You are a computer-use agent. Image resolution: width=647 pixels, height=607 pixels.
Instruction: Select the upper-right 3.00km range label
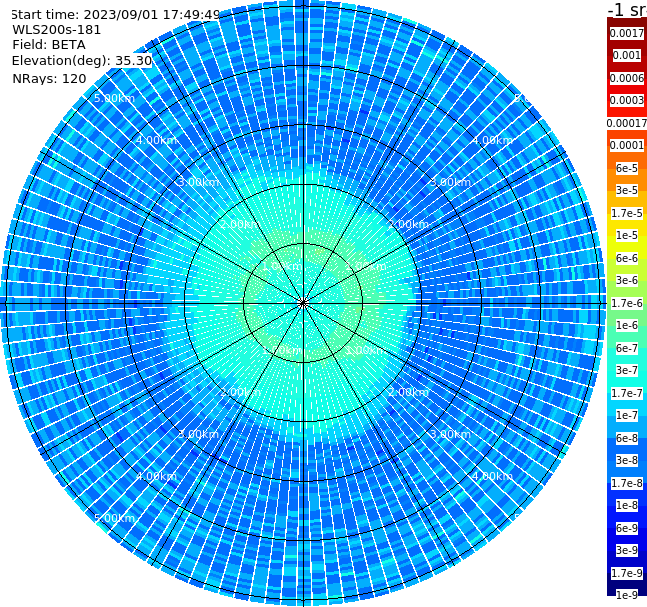coord(451,182)
